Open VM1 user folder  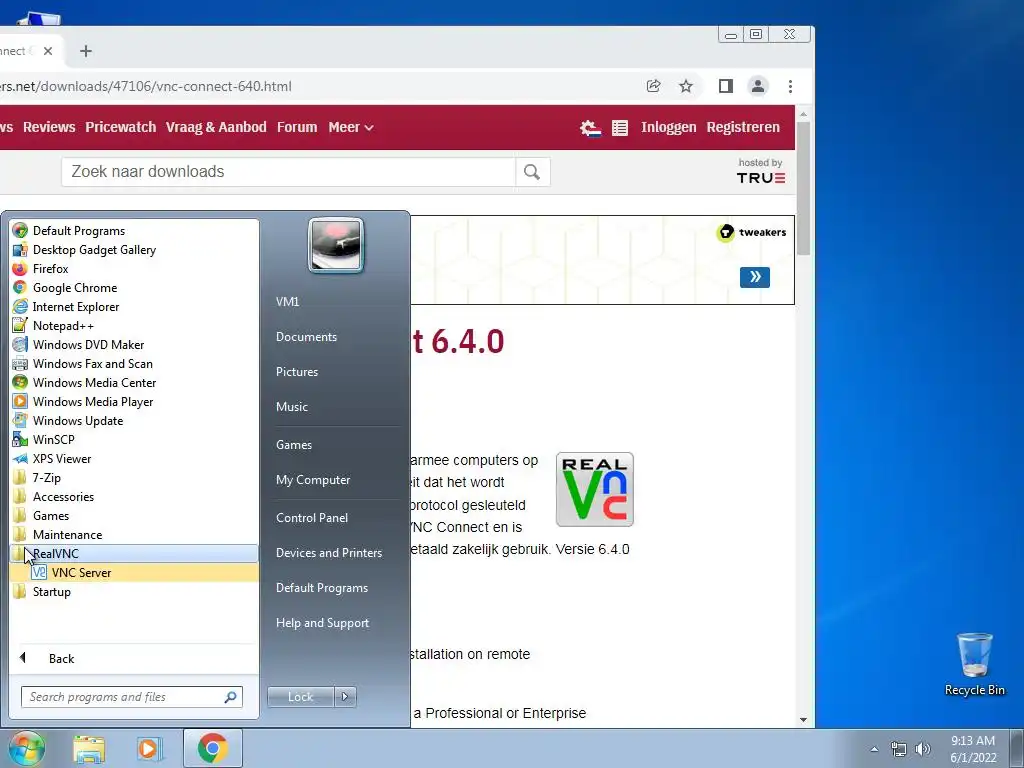click(x=287, y=302)
